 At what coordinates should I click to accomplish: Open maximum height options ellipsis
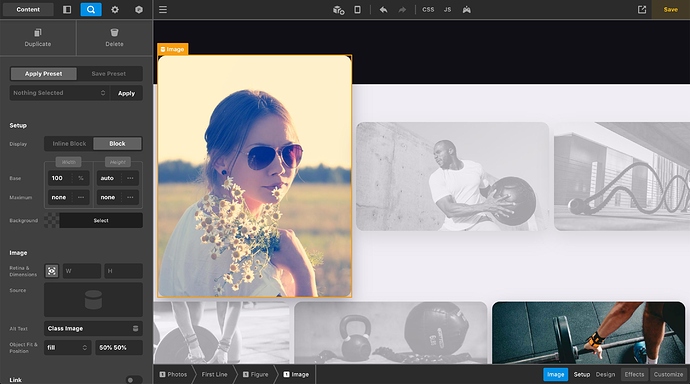click(x=130, y=197)
